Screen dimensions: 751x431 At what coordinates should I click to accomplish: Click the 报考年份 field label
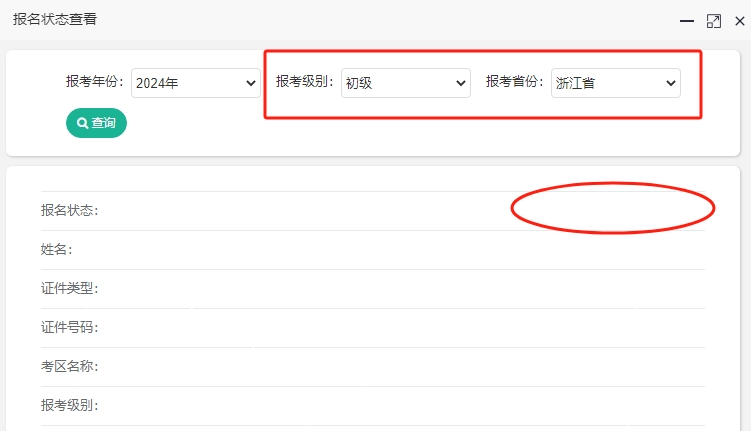point(95,82)
